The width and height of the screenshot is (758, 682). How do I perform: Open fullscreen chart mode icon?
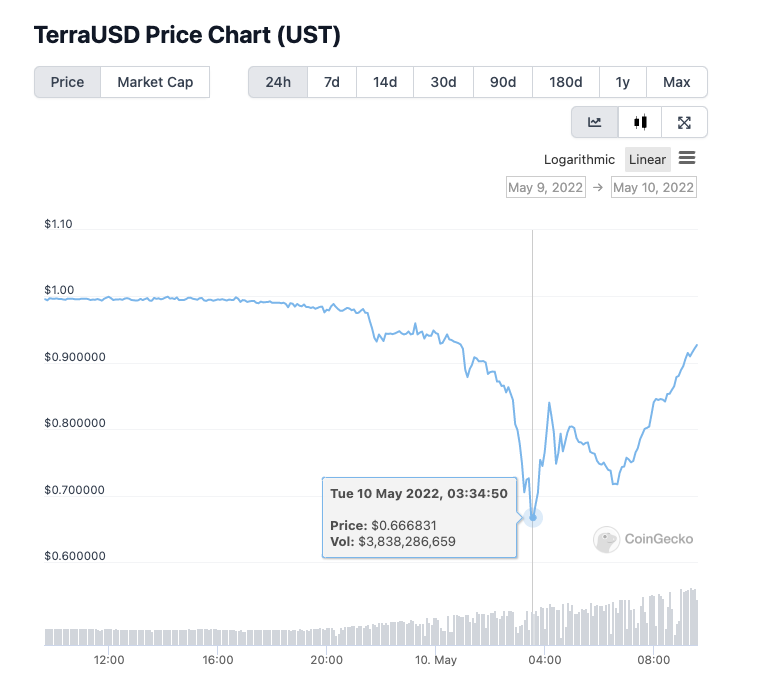684,122
